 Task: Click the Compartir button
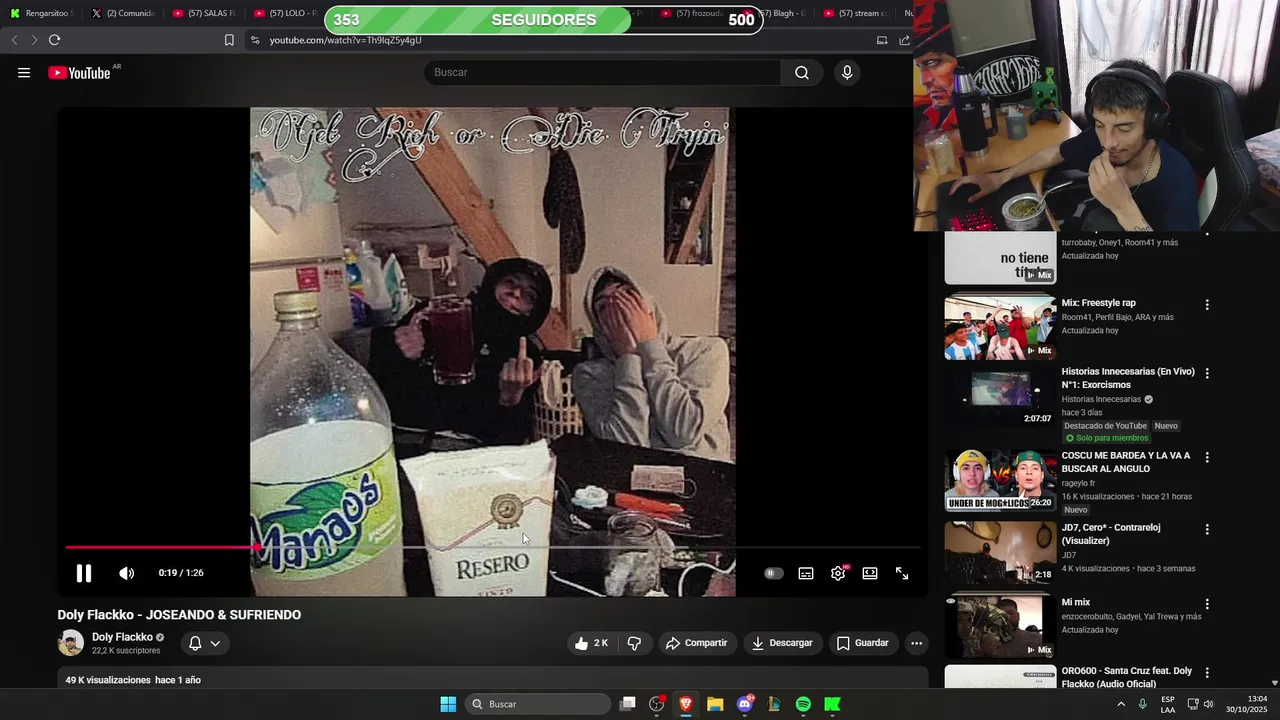tap(698, 643)
